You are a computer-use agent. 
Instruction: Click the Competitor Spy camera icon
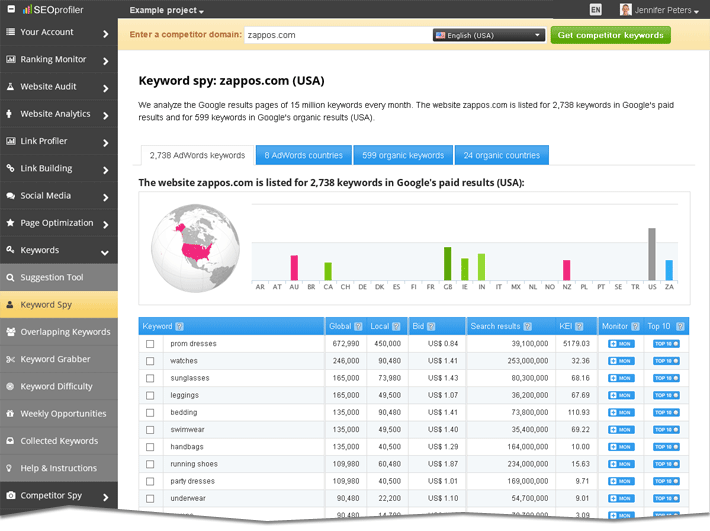click(11, 495)
